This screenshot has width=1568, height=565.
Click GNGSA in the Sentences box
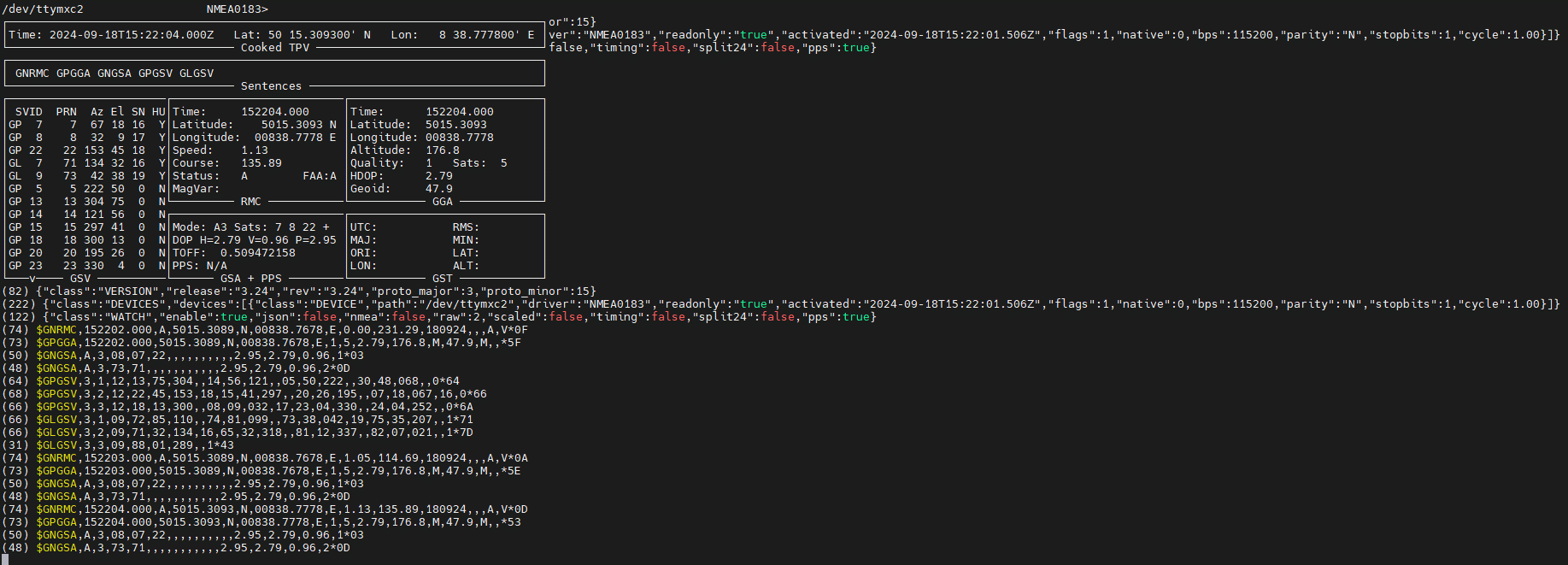pyautogui.click(x=115, y=74)
